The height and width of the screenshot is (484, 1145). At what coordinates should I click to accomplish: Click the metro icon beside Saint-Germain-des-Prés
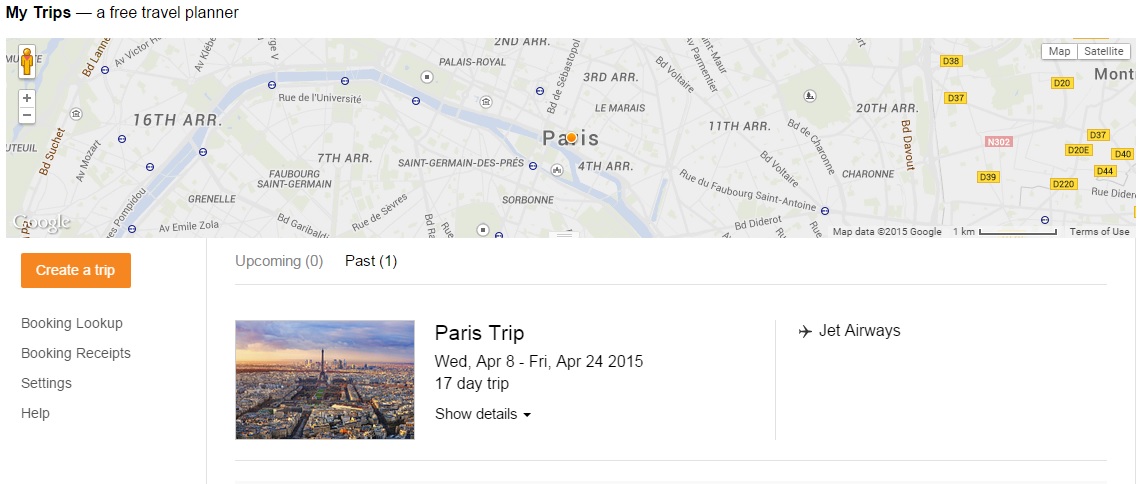534,165
